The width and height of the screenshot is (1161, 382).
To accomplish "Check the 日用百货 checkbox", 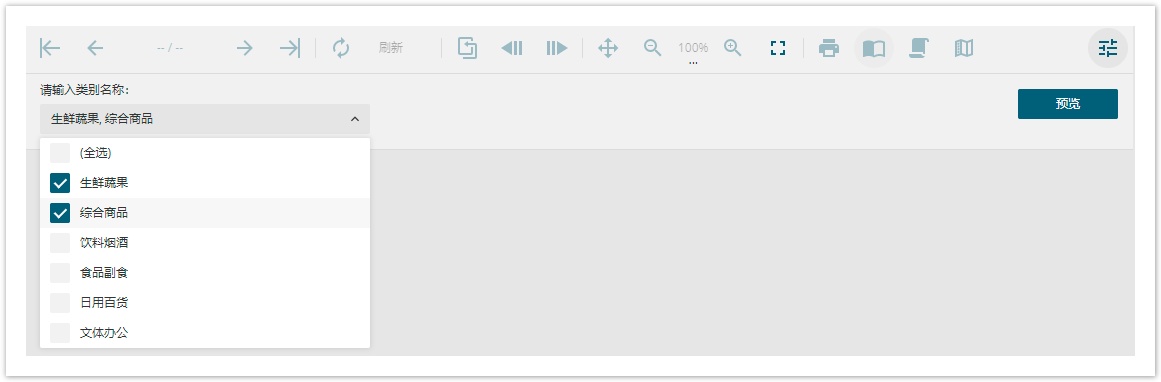I will coord(60,303).
